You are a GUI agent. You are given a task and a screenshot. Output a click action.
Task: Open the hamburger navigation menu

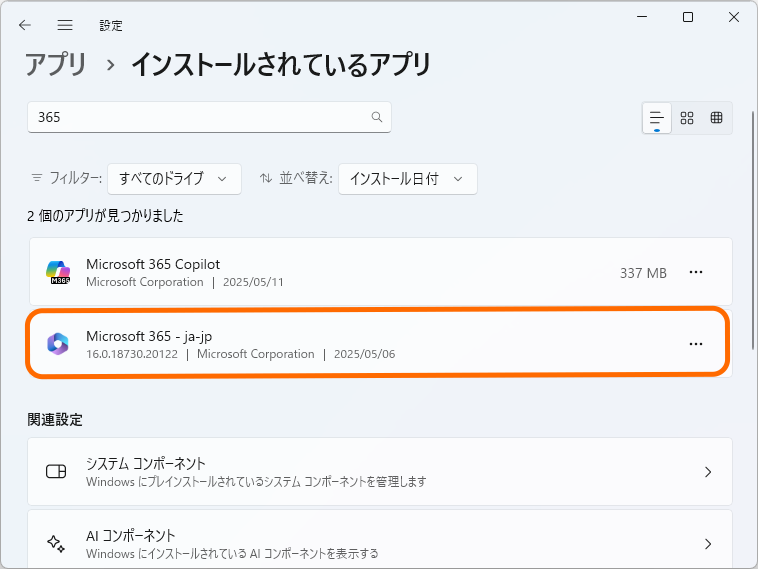click(x=65, y=25)
